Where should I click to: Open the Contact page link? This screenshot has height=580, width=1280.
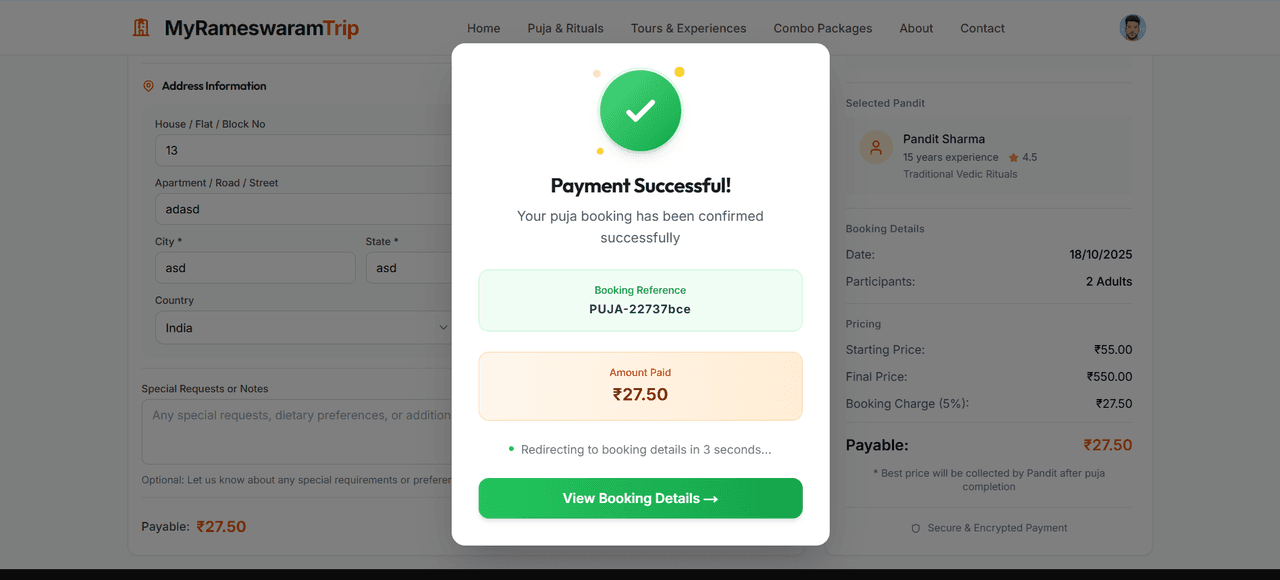pos(982,28)
